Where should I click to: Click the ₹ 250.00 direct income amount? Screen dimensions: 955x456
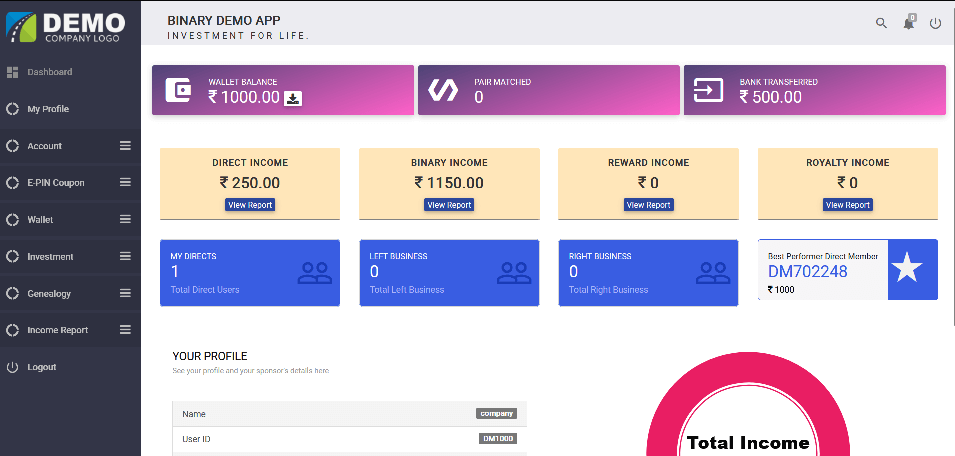tap(250, 183)
